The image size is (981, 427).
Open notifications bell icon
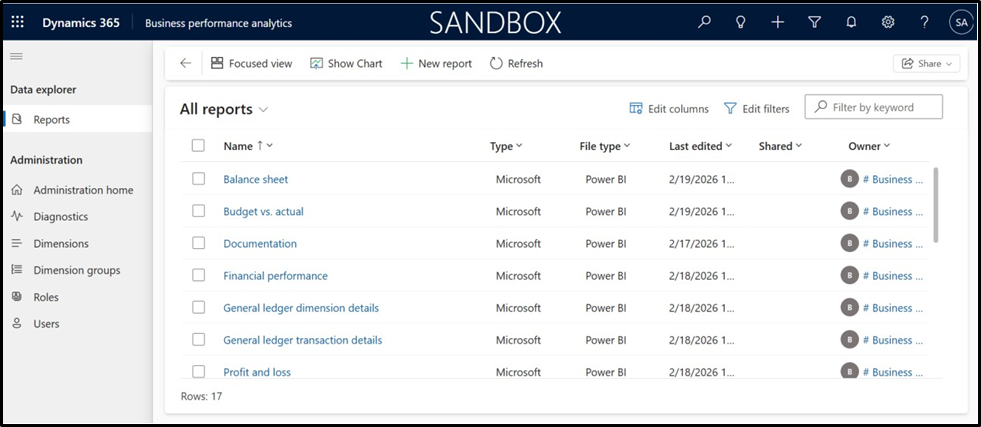tap(851, 23)
